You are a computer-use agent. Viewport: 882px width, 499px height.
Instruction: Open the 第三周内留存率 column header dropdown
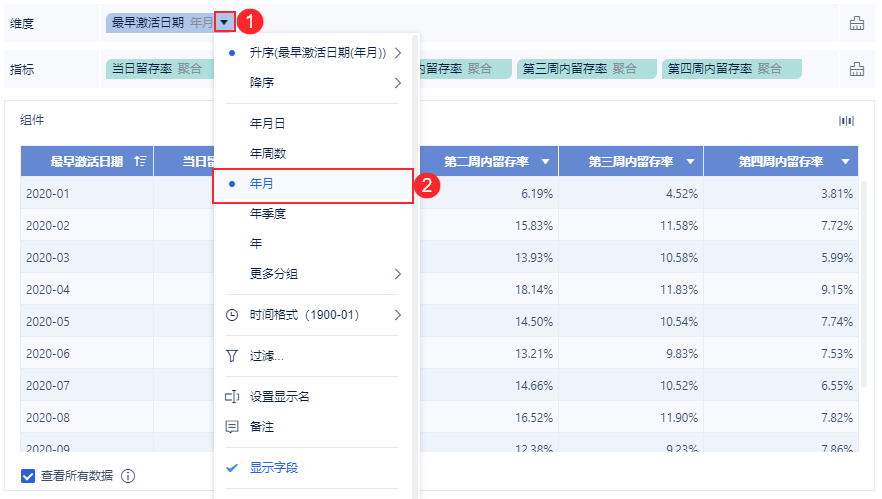click(x=691, y=162)
